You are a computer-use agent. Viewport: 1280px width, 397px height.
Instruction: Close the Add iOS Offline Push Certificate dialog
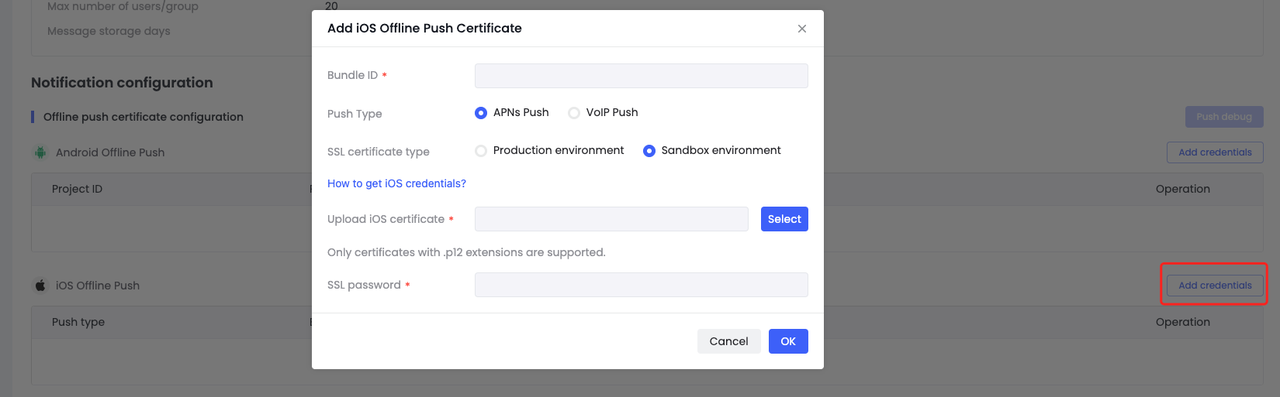click(x=802, y=29)
